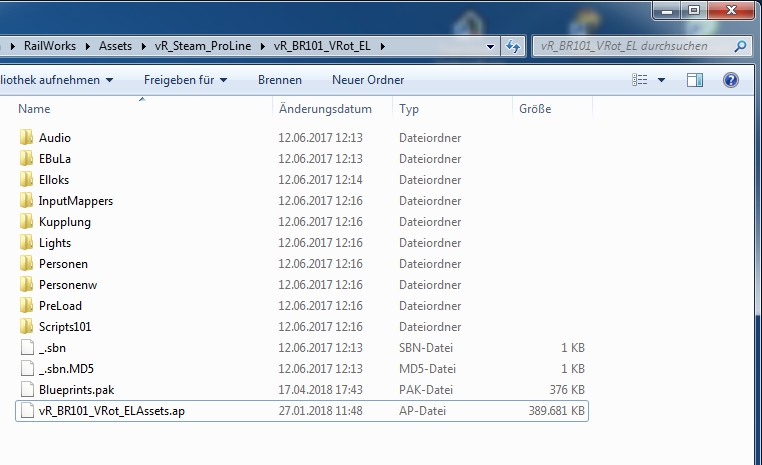Toggle the preview pane icon

[695, 80]
